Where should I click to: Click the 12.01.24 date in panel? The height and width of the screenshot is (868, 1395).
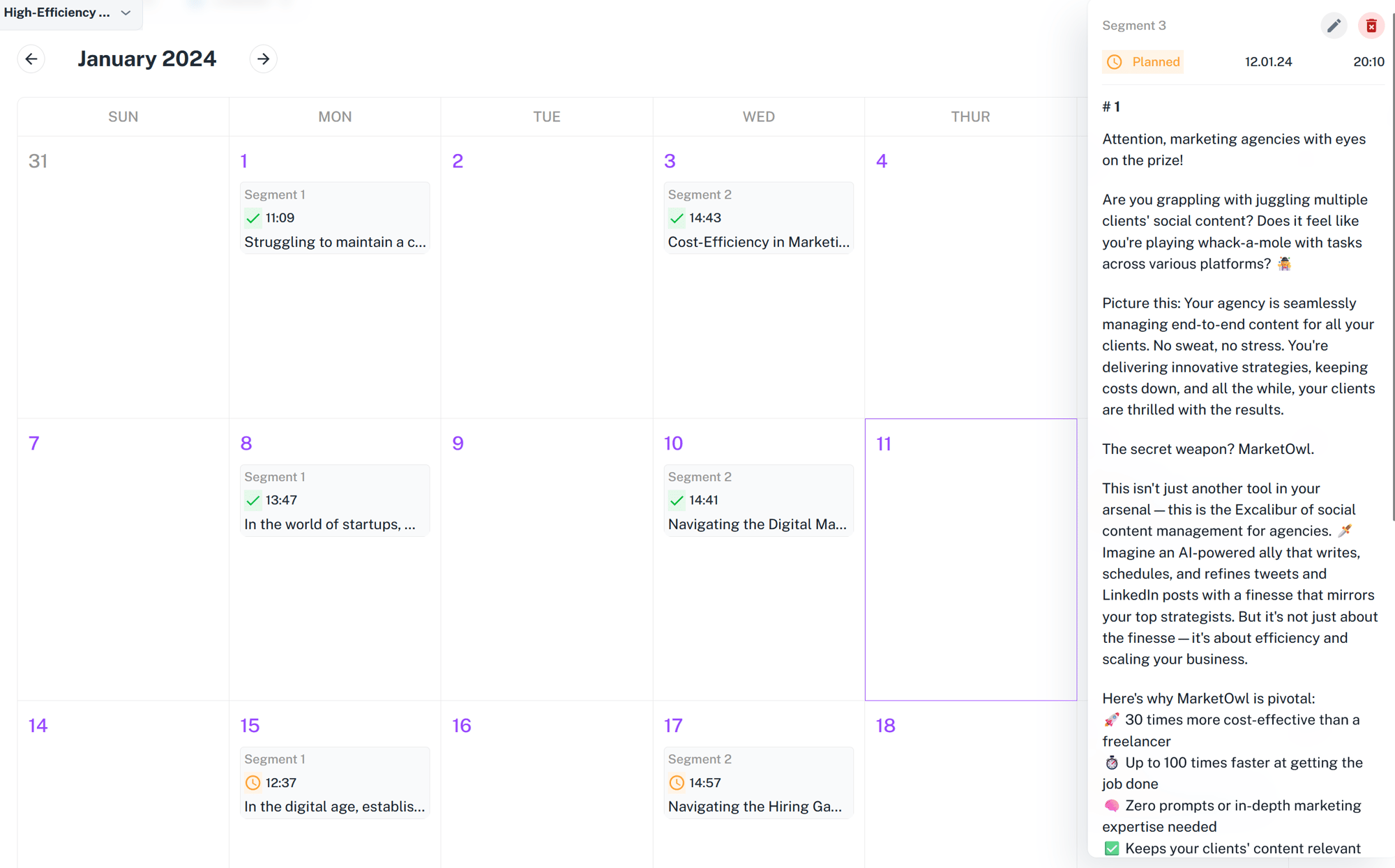pyautogui.click(x=1268, y=62)
